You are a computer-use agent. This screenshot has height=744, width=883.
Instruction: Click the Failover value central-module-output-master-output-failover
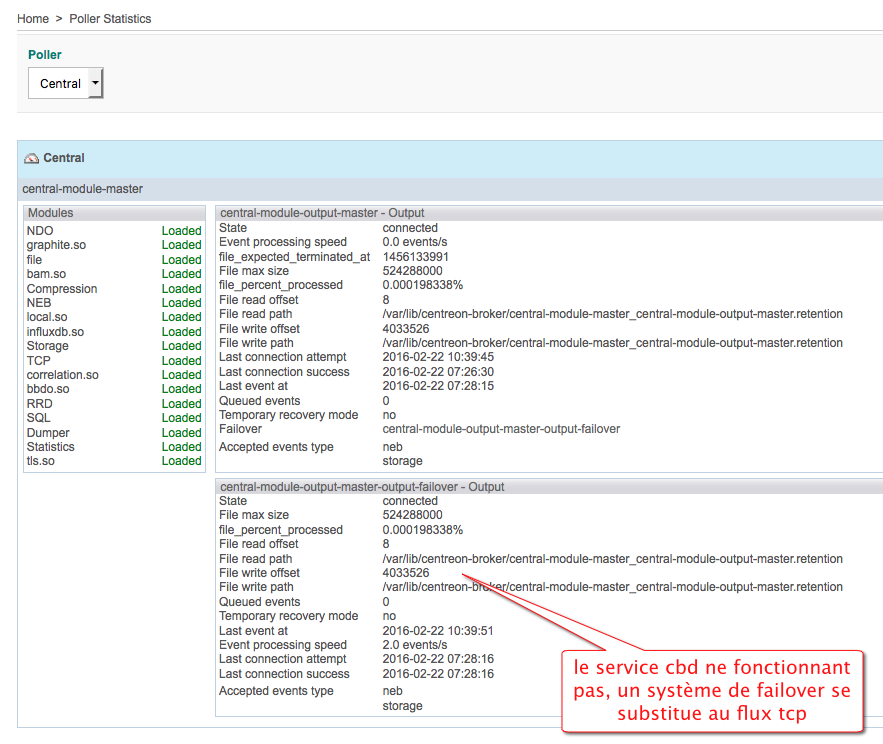tap(501, 429)
